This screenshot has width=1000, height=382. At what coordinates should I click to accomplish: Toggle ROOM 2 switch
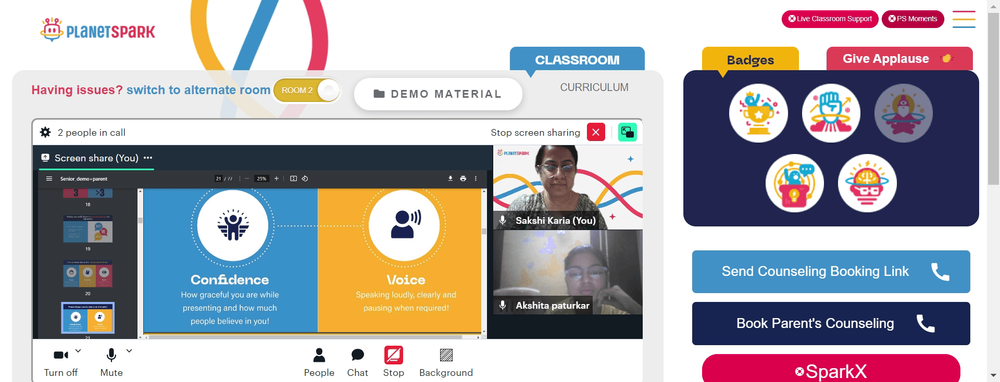[x=307, y=91]
